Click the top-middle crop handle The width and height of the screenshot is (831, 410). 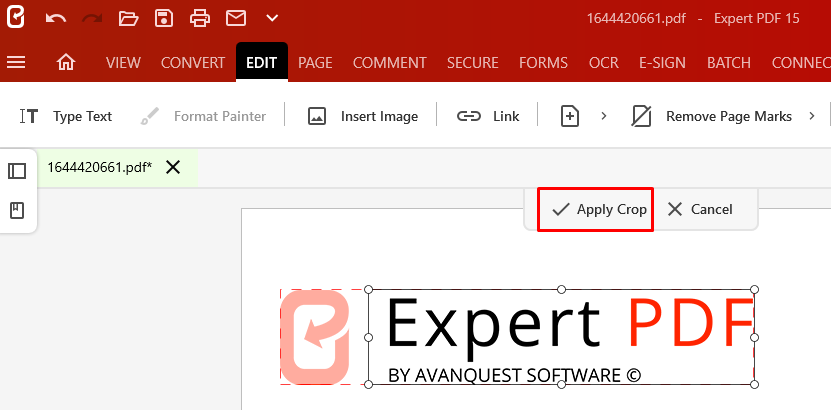562,289
